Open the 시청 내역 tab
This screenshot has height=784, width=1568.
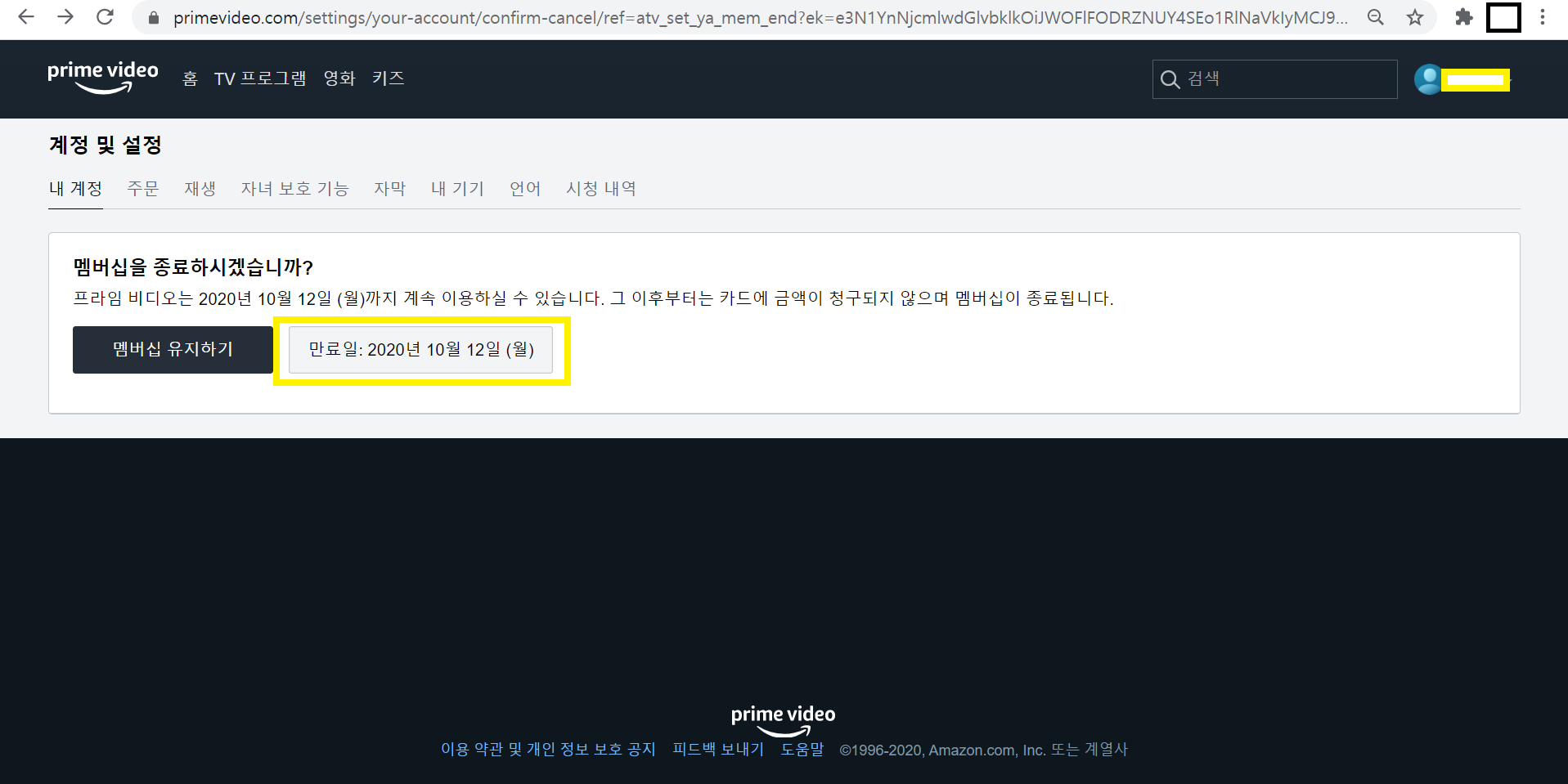[x=601, y=189]
